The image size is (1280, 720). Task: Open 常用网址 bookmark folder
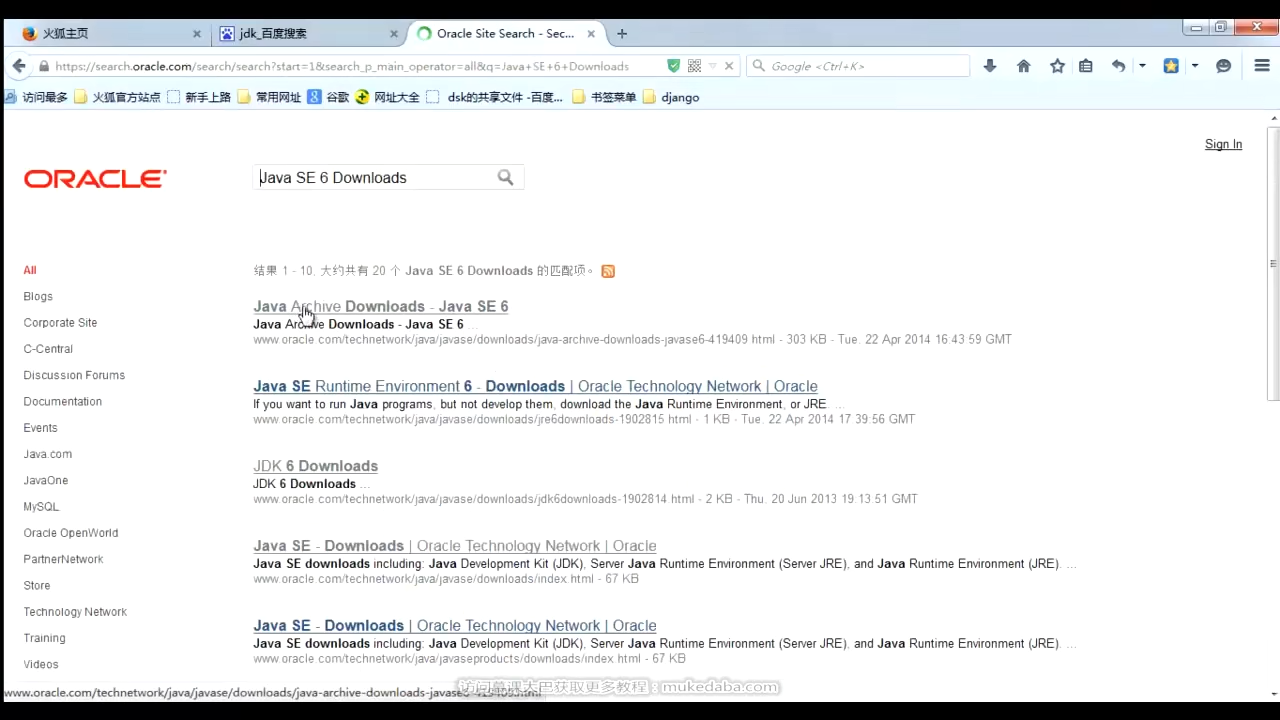tap(269, 97)
